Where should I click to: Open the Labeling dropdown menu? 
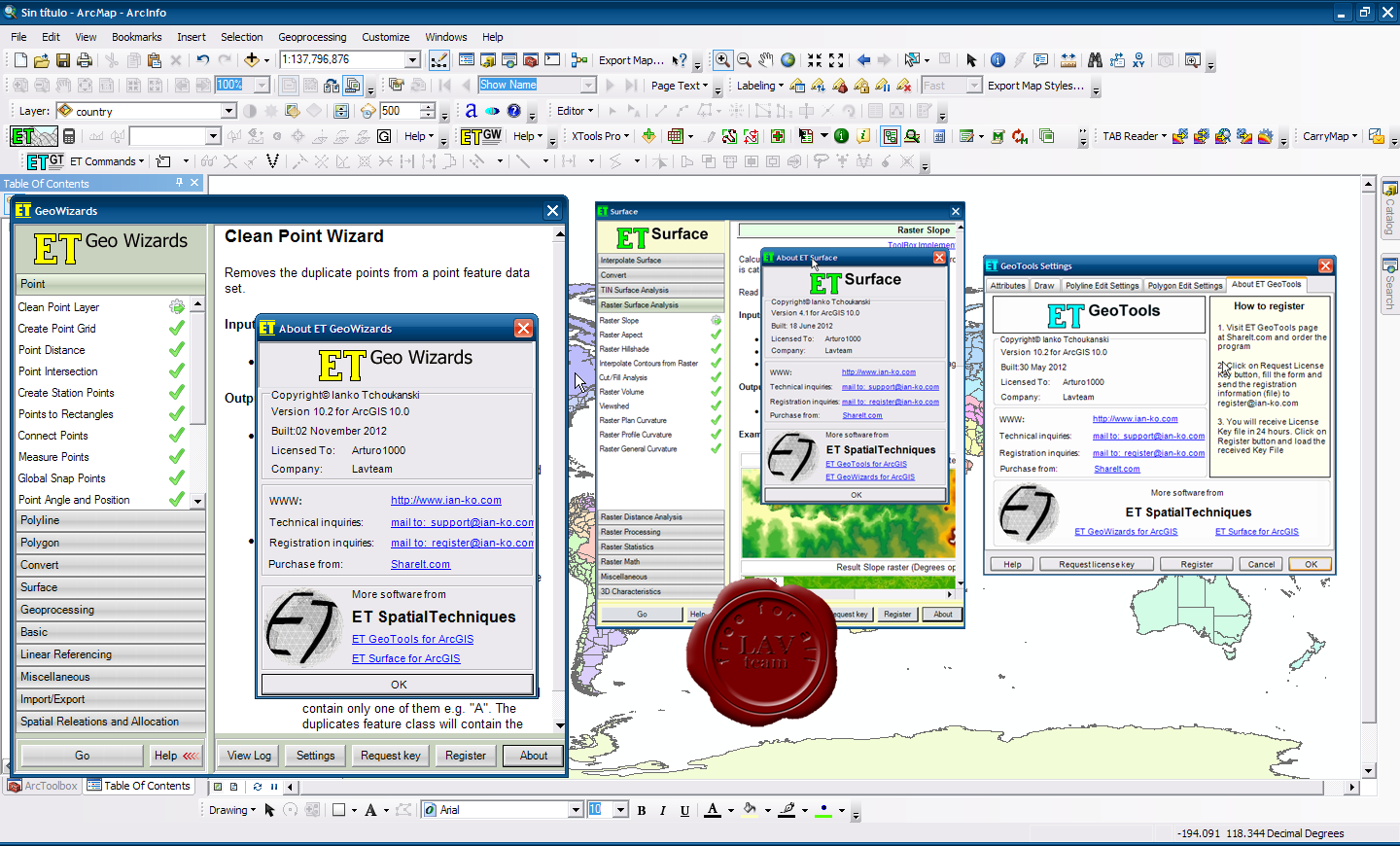[x=760, y=86]
